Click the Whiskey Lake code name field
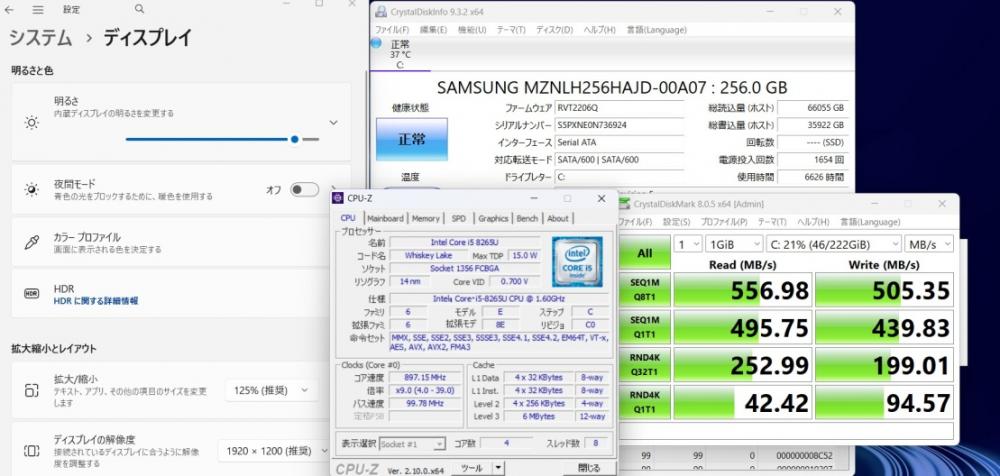 tap(429, 255)
